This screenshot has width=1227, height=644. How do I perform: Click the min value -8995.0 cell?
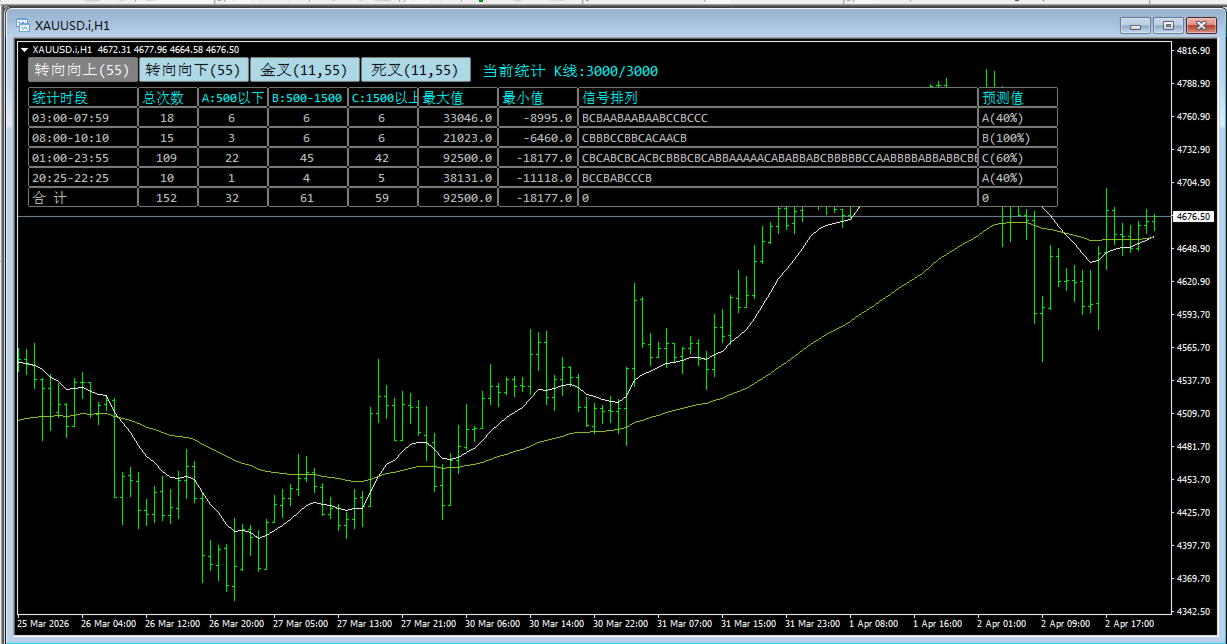pyautogui.click(x=538, y=118)
